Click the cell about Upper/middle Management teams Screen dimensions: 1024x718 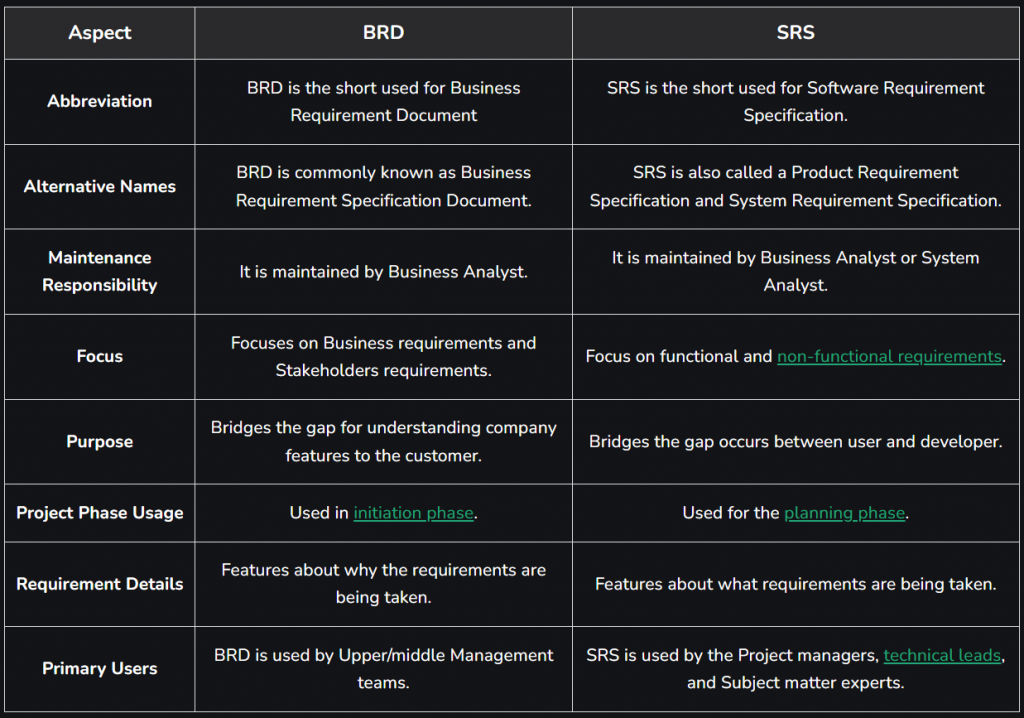[383, 668]
